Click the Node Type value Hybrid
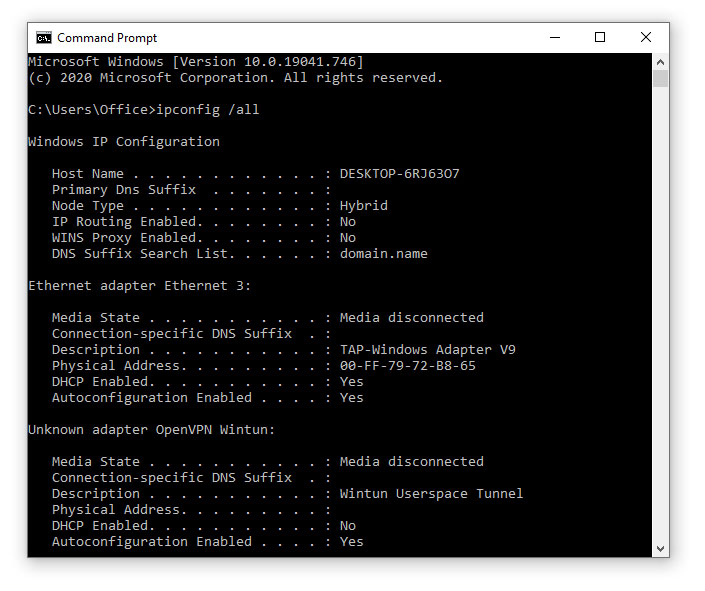The image size is (705, 591). click(363, 206)
